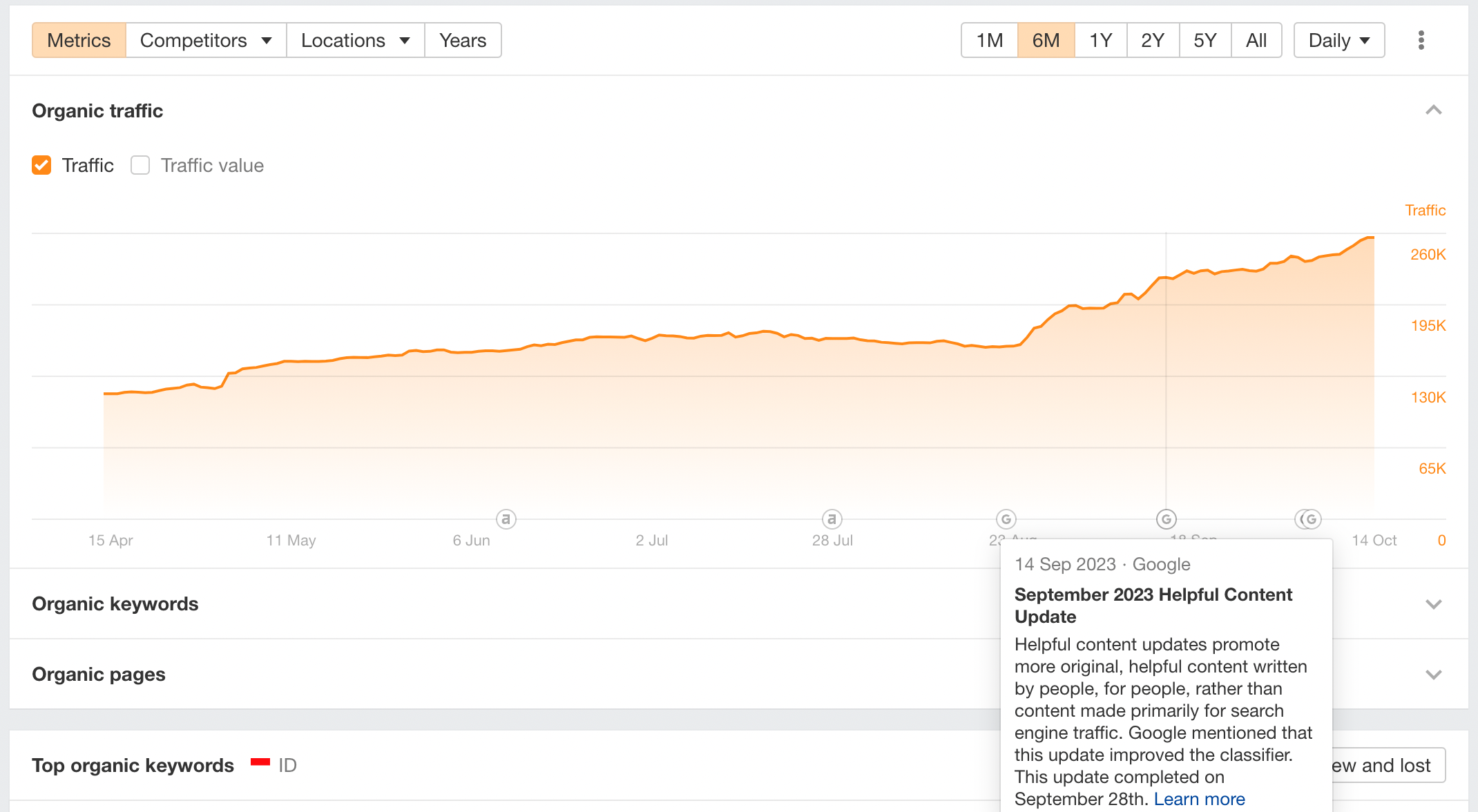Screen dimensions: 1478x812
Task: Open the Learn more link in tooltip
Action: (x=1199, y=799)
